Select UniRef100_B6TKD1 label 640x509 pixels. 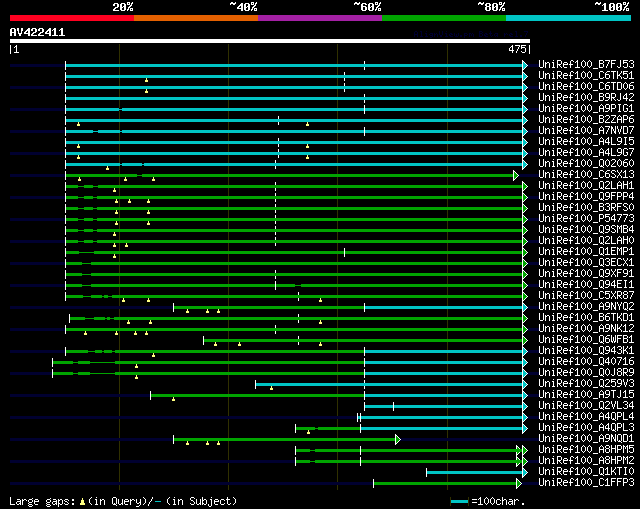[x=586, y=318]
